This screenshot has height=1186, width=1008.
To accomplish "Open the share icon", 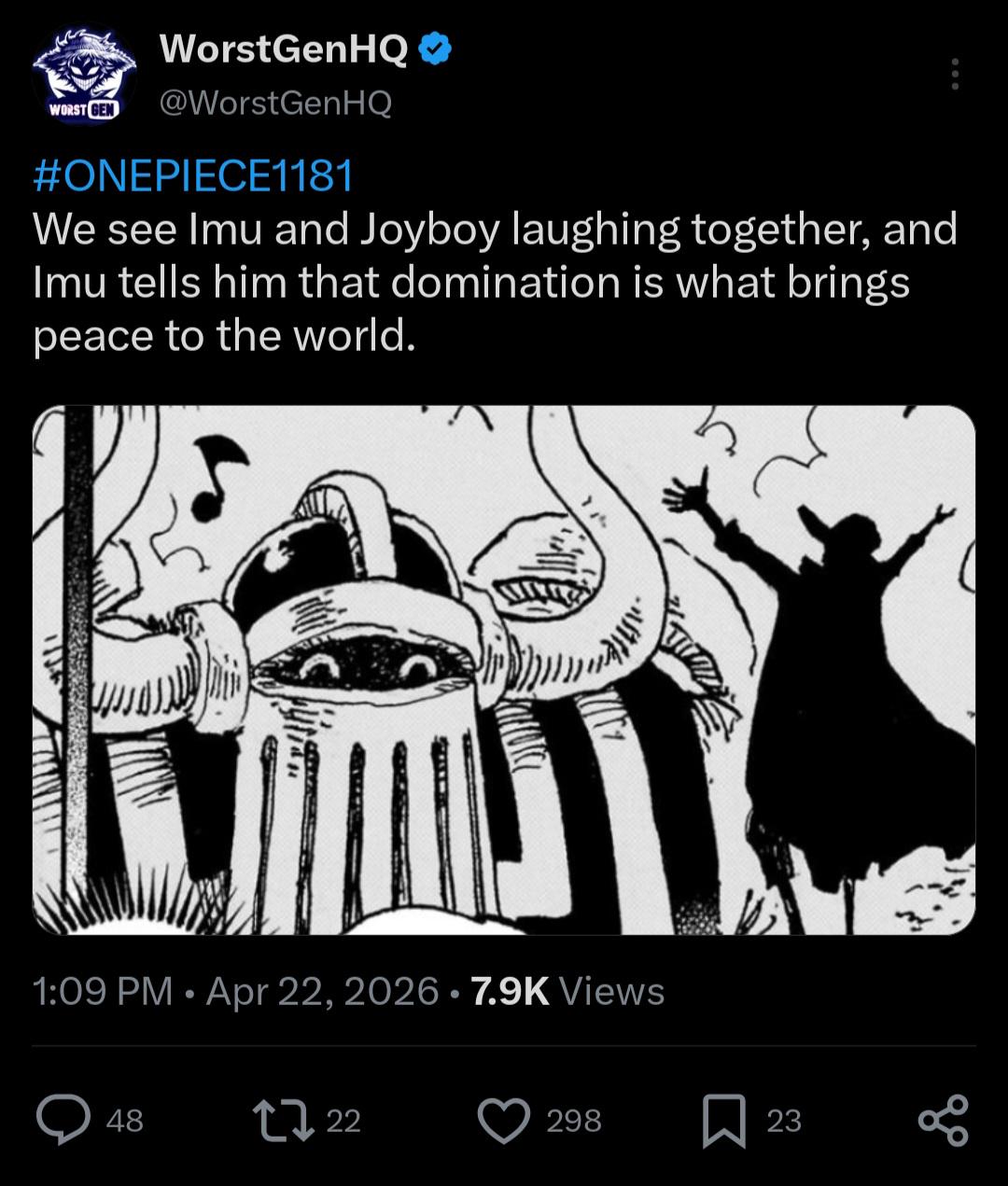I will tap(944, 1120).
